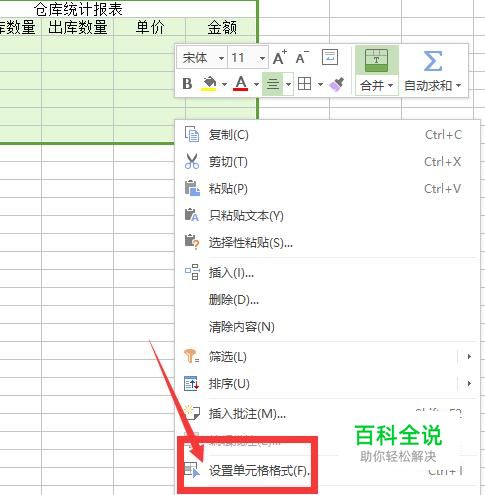Choose 复制(C) from context menu
The image size is (485, 495).
[x=327, y=135]
